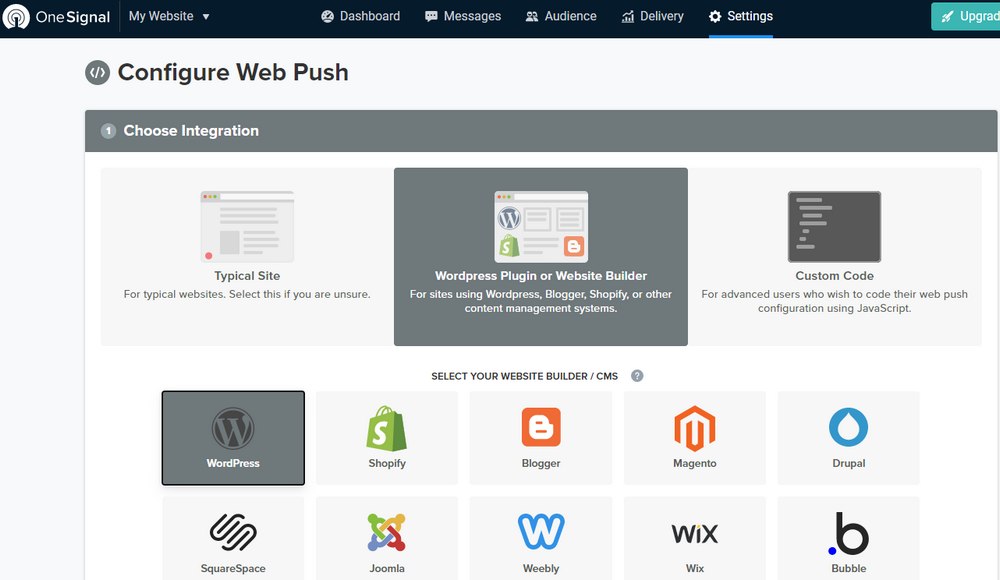Image resolution: width=1000 pixels, height=580 pixels.
Task: Select the Settings tab
Action: tap(740, 17)
